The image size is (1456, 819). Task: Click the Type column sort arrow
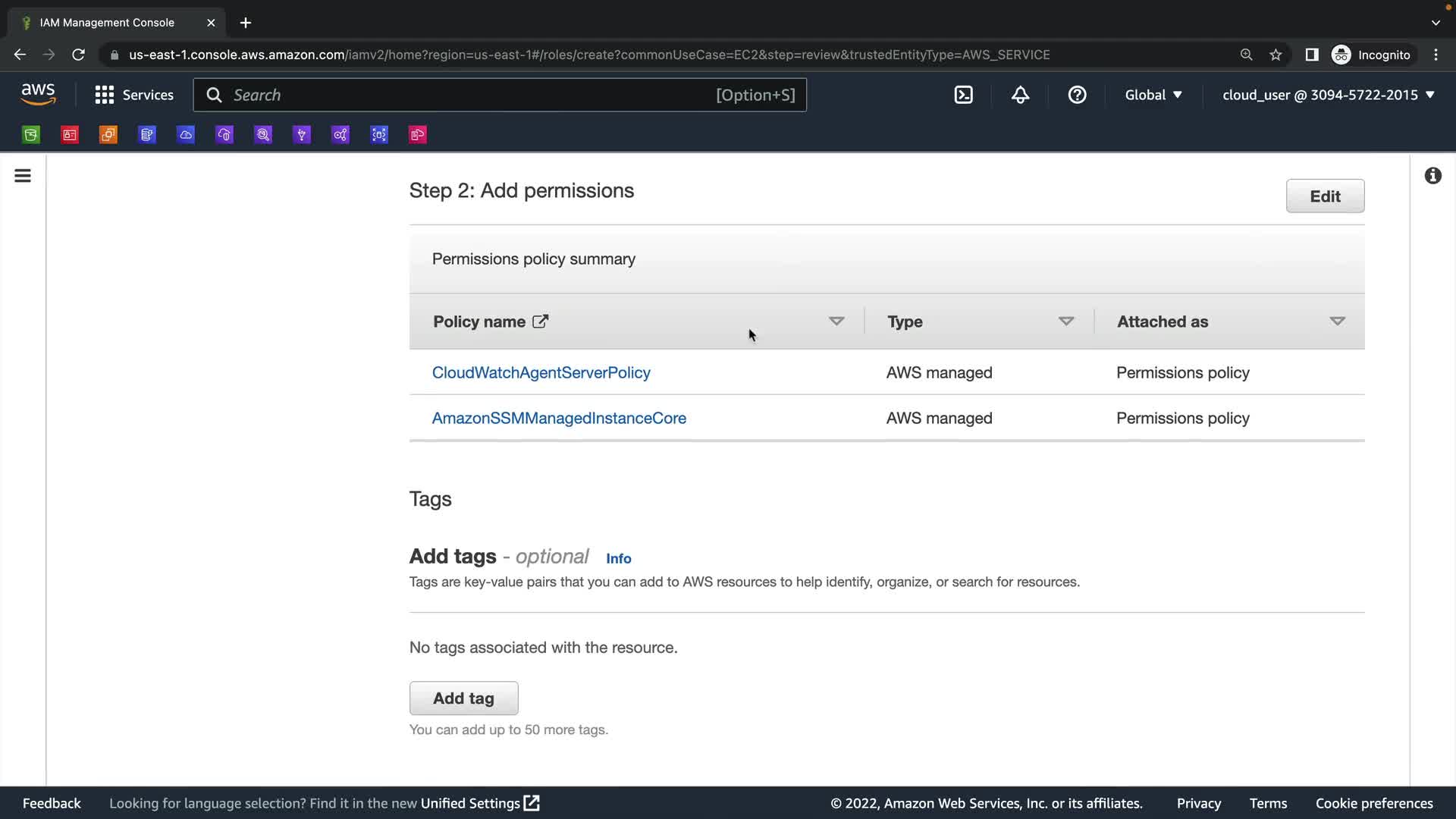point(1066,322)
